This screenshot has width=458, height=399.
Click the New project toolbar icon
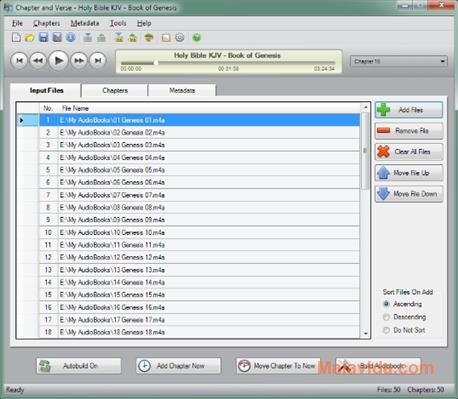pos(16,37)
